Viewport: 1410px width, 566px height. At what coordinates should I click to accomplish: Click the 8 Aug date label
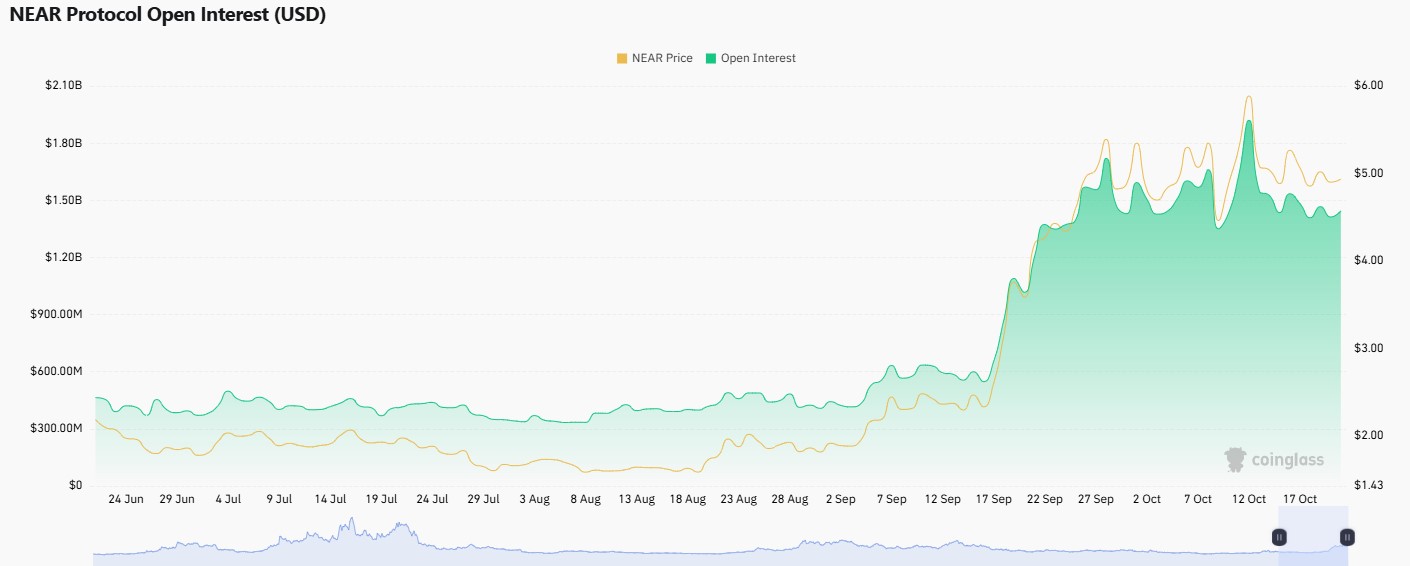(585, 499)
